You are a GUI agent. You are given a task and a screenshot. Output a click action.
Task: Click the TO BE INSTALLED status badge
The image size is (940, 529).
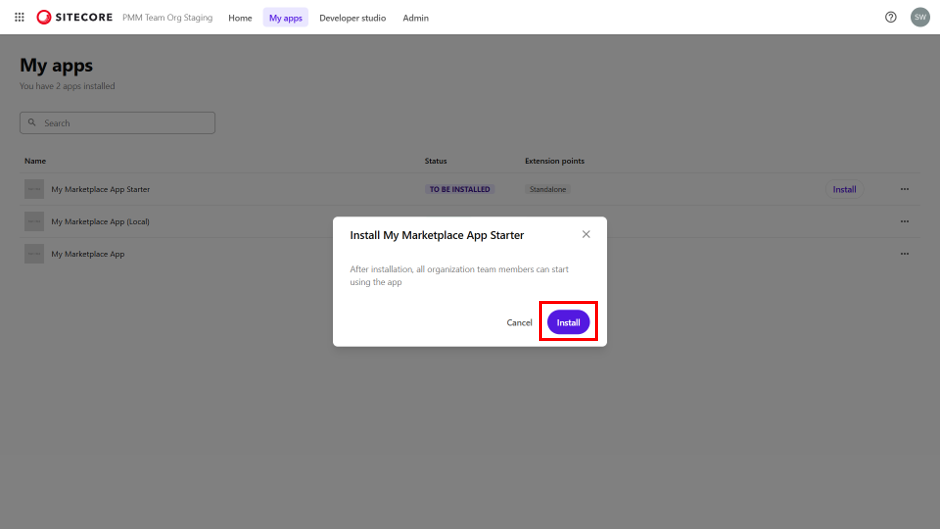point(460,190)
